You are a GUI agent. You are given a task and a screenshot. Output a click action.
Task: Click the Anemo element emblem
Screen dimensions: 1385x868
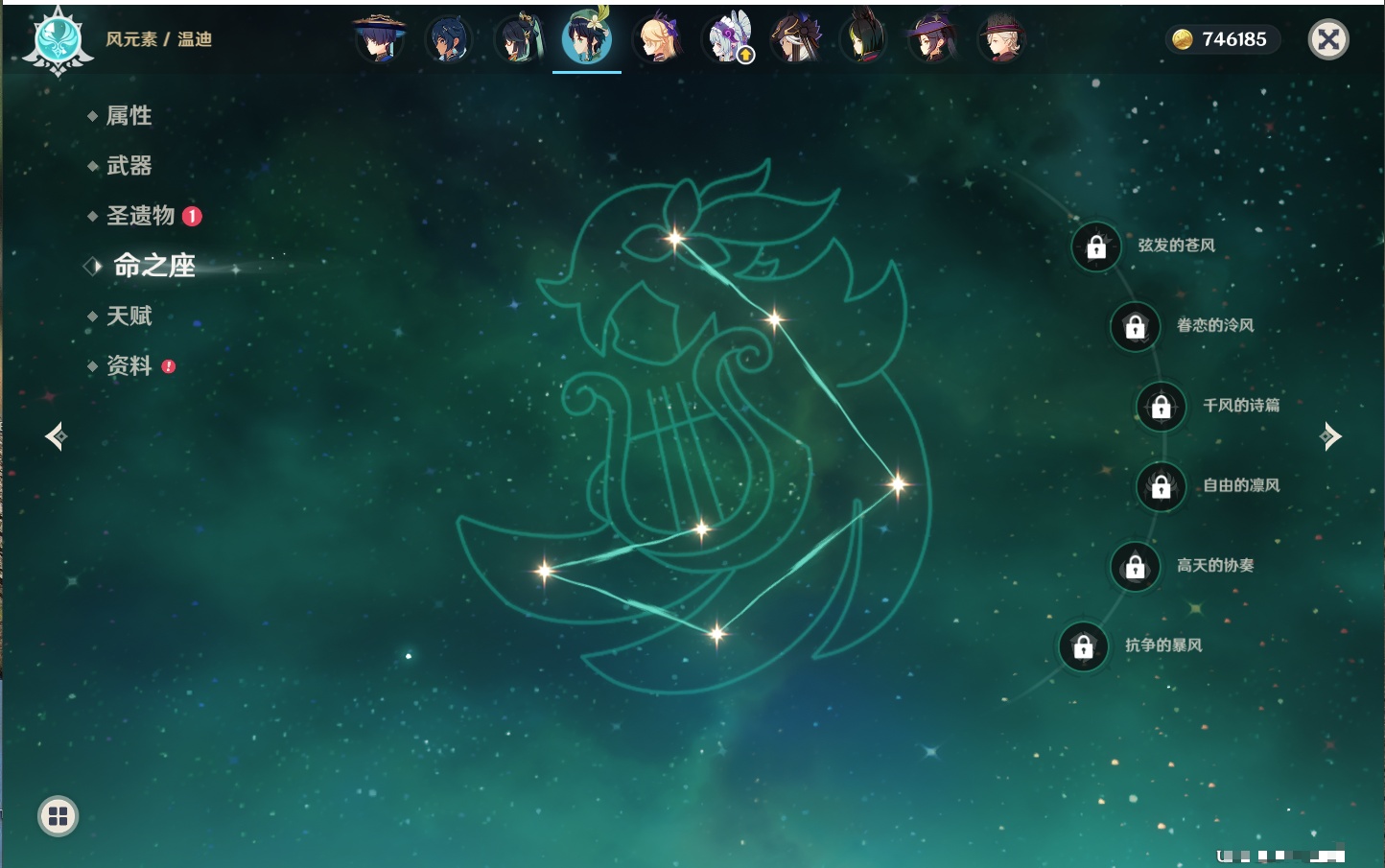click(58, 41)
